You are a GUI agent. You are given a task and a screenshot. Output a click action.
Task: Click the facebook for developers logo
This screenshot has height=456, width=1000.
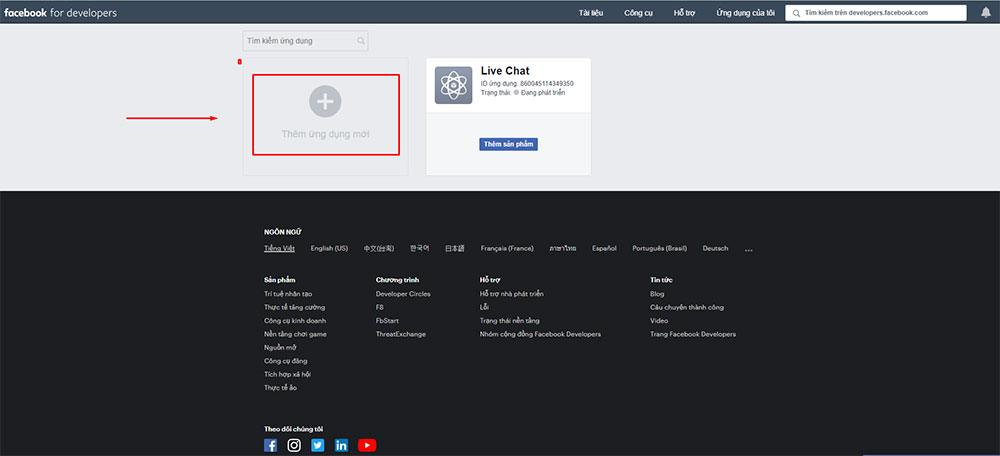(60, 13)
